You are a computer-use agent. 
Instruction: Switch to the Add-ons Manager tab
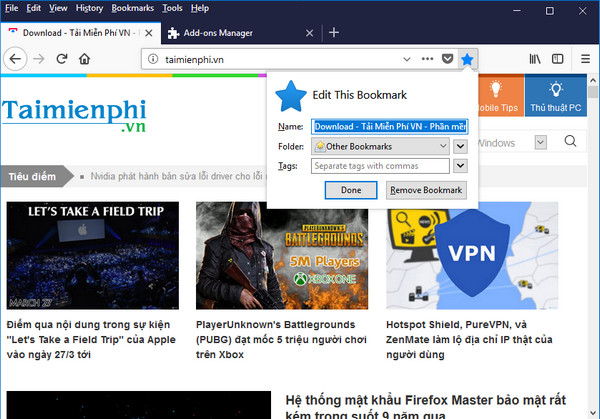tap(242, 33)
